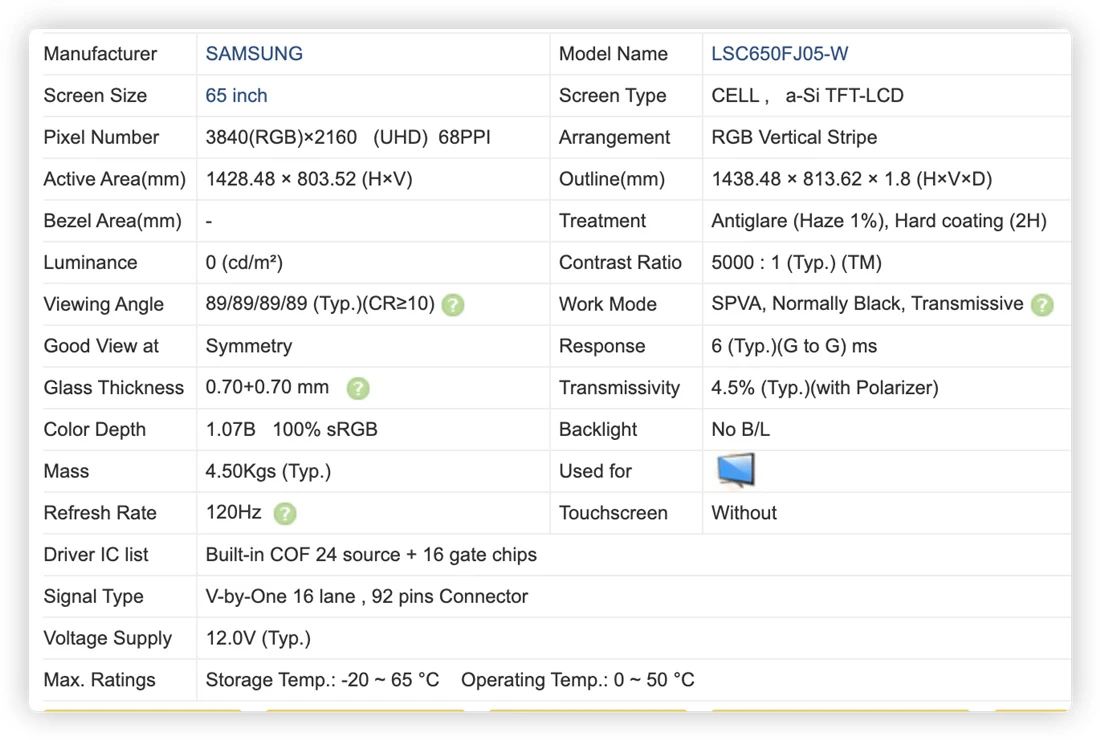Screen dimensions: 1100x740
Task: Select the 3840(RGB)×2160 (UHD) 68PPI value
Action: 348,137
